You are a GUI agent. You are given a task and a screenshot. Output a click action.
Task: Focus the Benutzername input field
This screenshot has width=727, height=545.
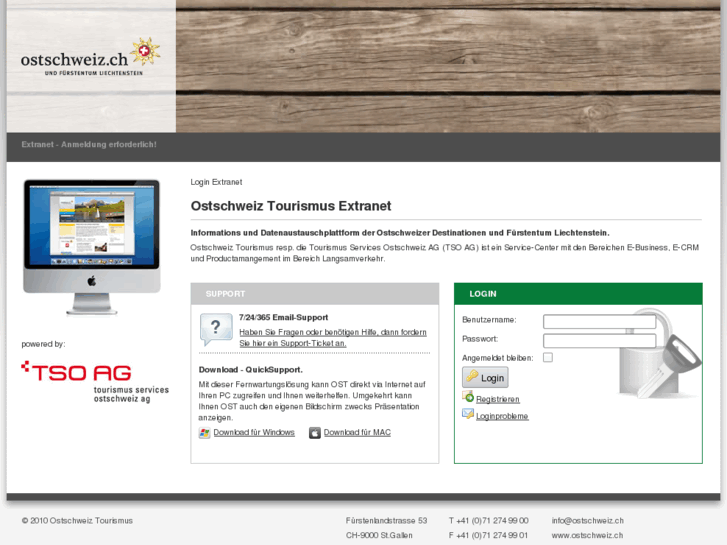pos(599,321)
